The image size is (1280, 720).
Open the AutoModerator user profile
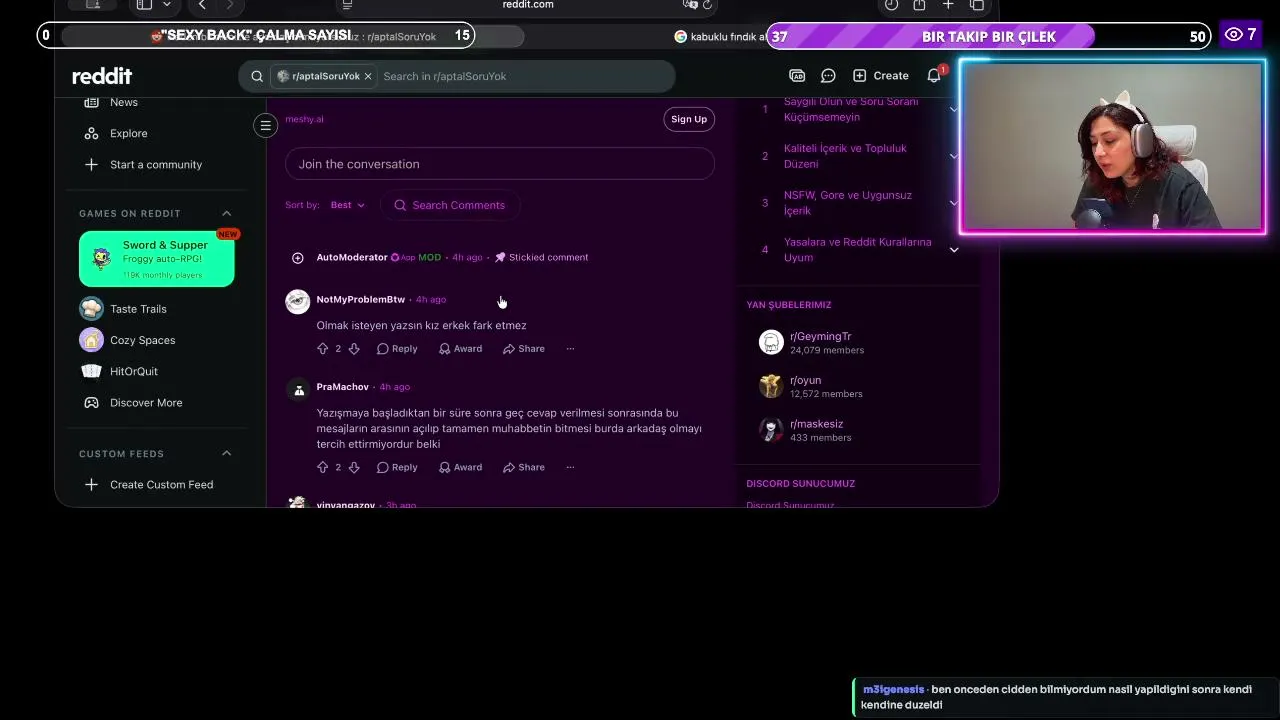tap(352, 257)
